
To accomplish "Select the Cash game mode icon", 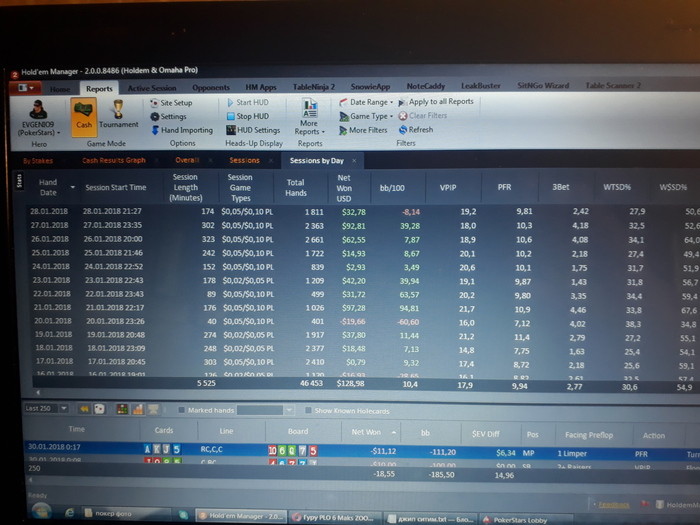I will 83,117.
